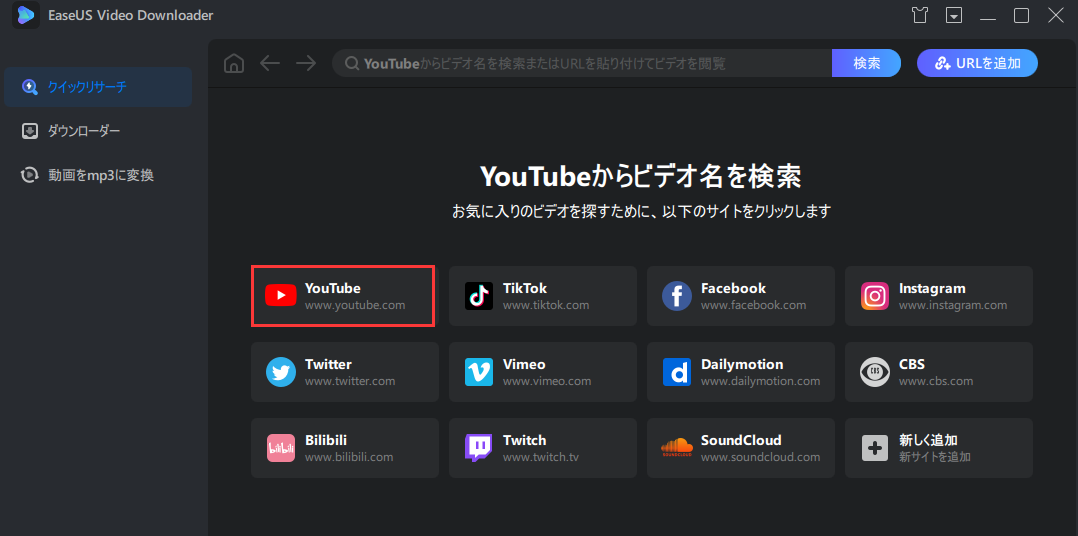Click the Instagram logo icon
The height and width of the screenshot is (536, 1078).
pyautogui.click(x=874, y=295)
